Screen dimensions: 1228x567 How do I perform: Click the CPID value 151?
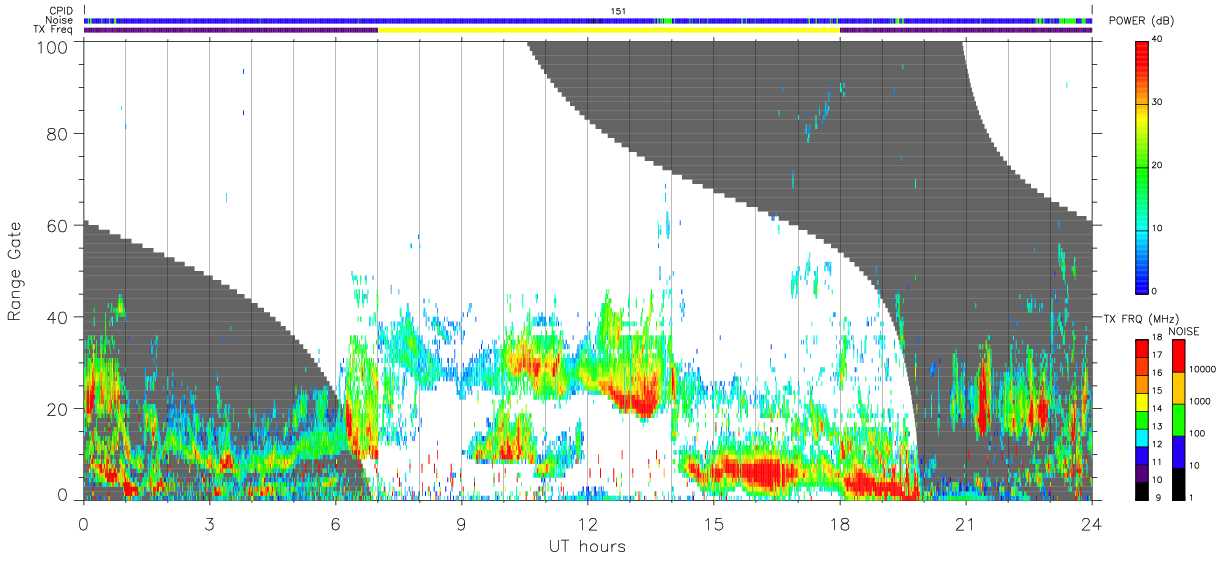pos(618,11)
